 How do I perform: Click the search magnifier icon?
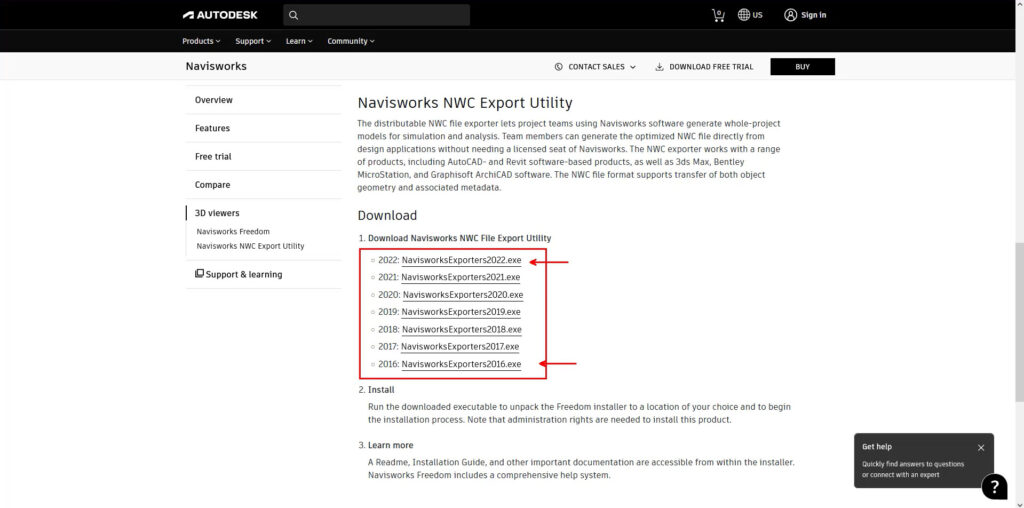[293, 15]
